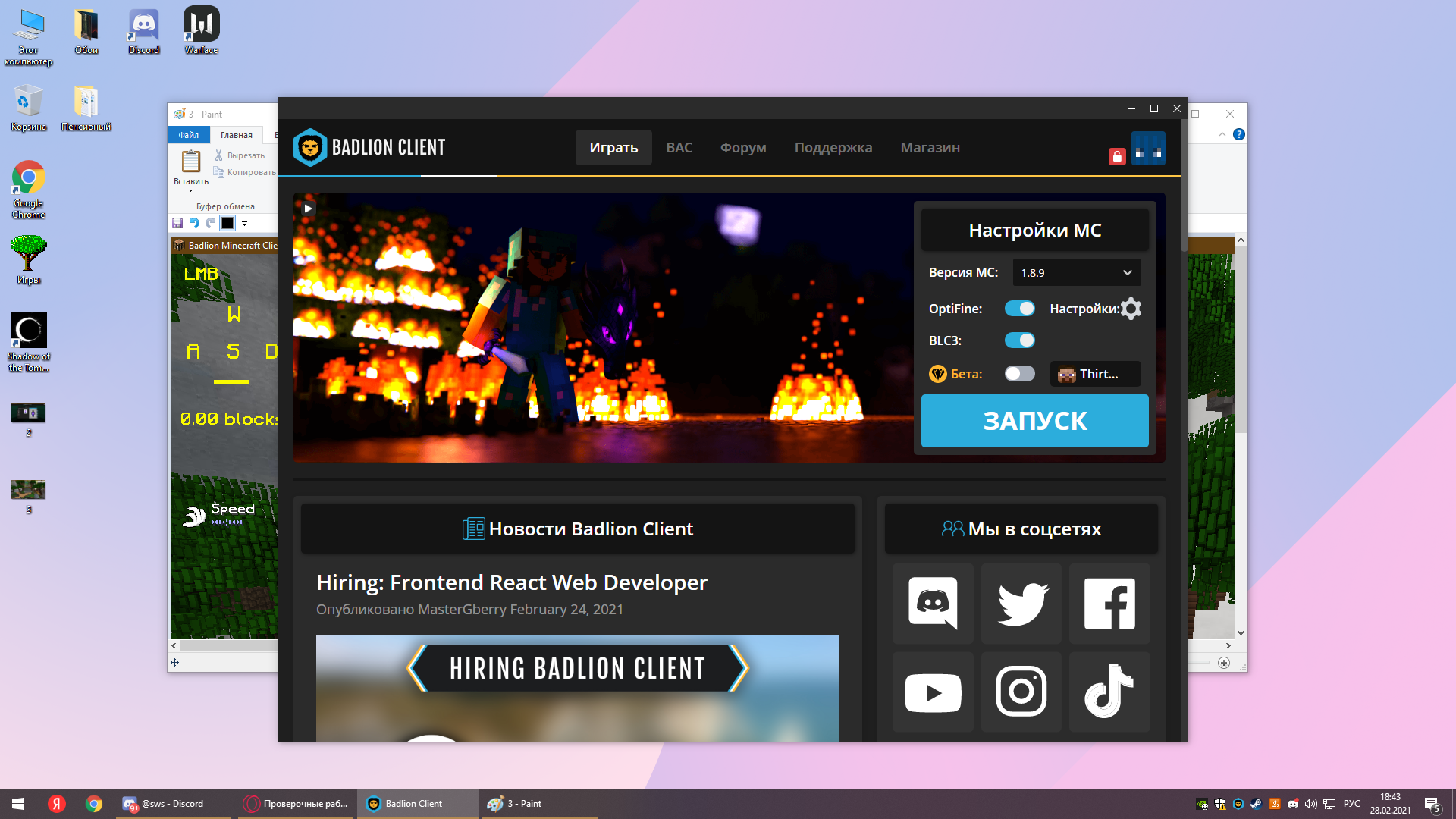1456x819 pixels.
Task: Click Paint help question mark icon
Action: pyautogui.click(x=1239, y=134)
